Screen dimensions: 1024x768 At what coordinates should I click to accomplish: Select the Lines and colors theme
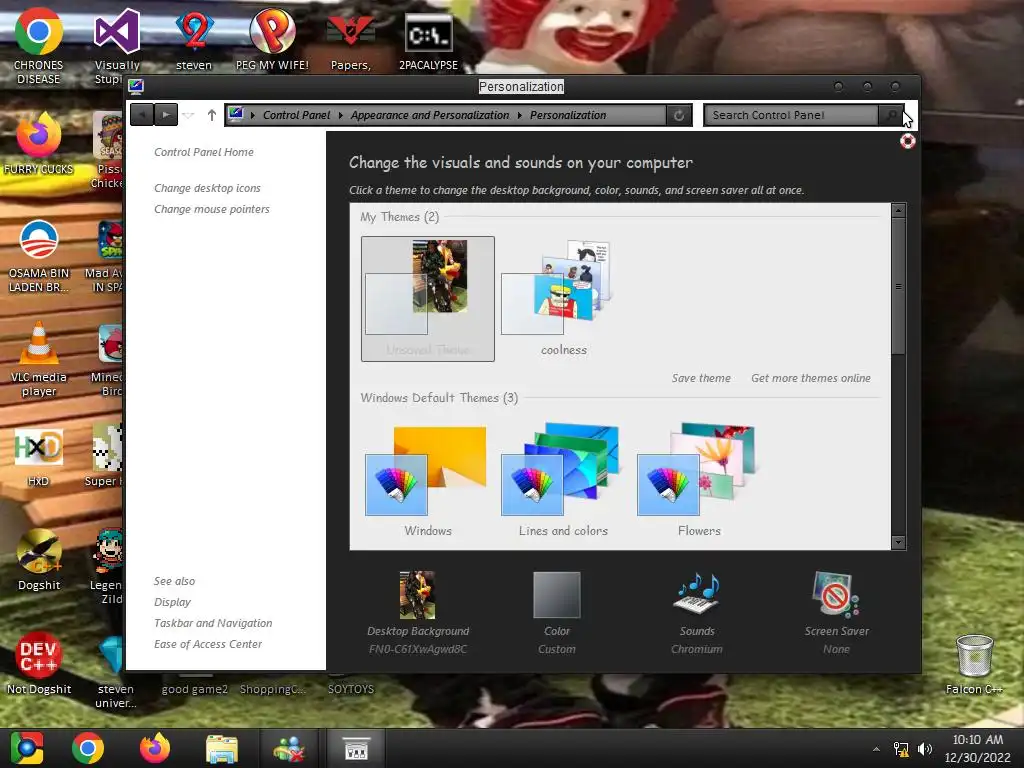[x=564, y=480]
